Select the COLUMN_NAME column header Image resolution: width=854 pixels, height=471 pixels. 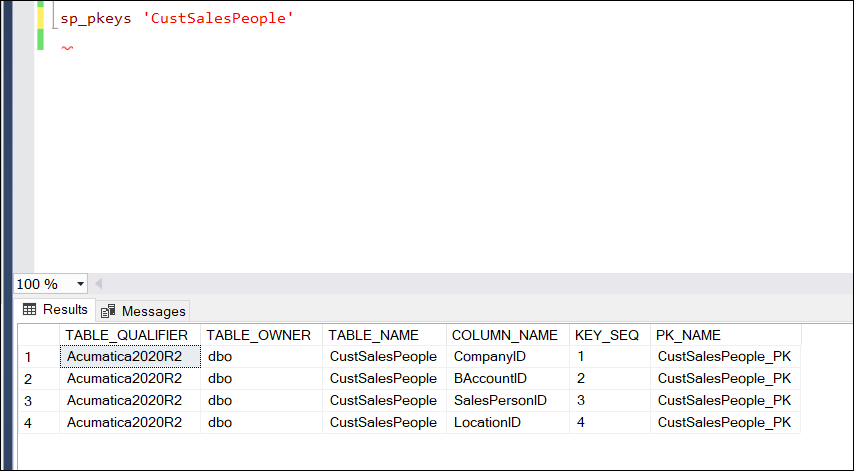point(505,335)
